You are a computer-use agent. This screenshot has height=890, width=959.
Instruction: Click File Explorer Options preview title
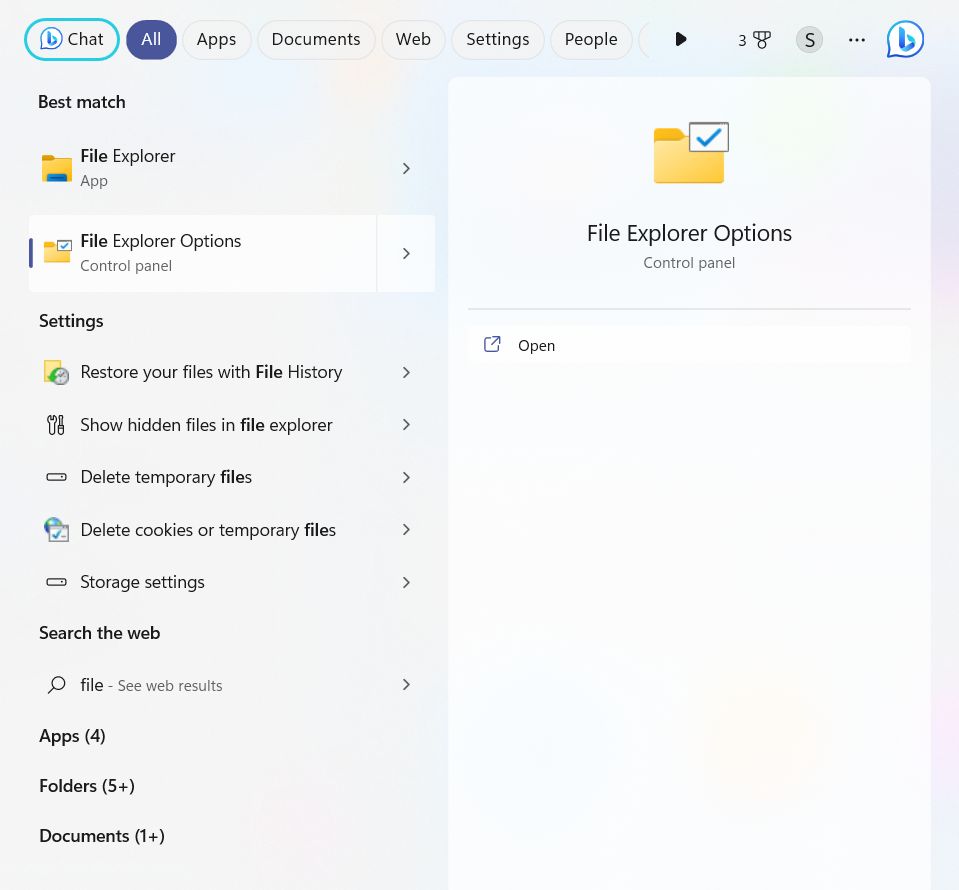point(689,234)
